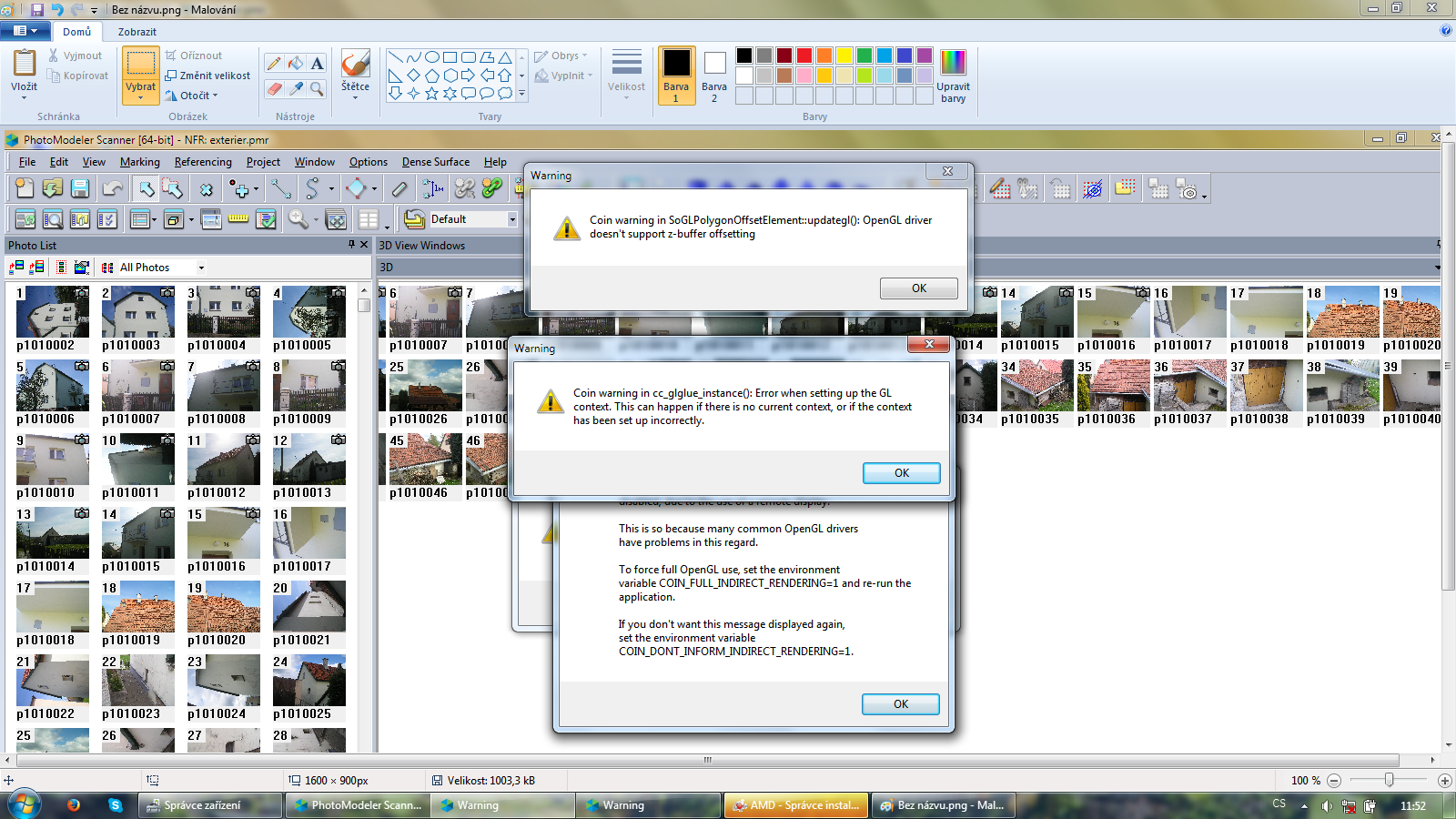
Task: Activate Barva 2 color selector
Action: (714, 76)
